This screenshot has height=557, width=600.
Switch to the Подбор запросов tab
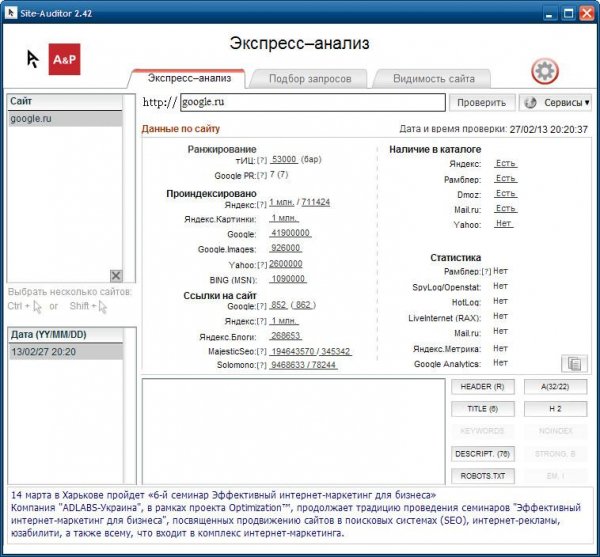[310, 79]
